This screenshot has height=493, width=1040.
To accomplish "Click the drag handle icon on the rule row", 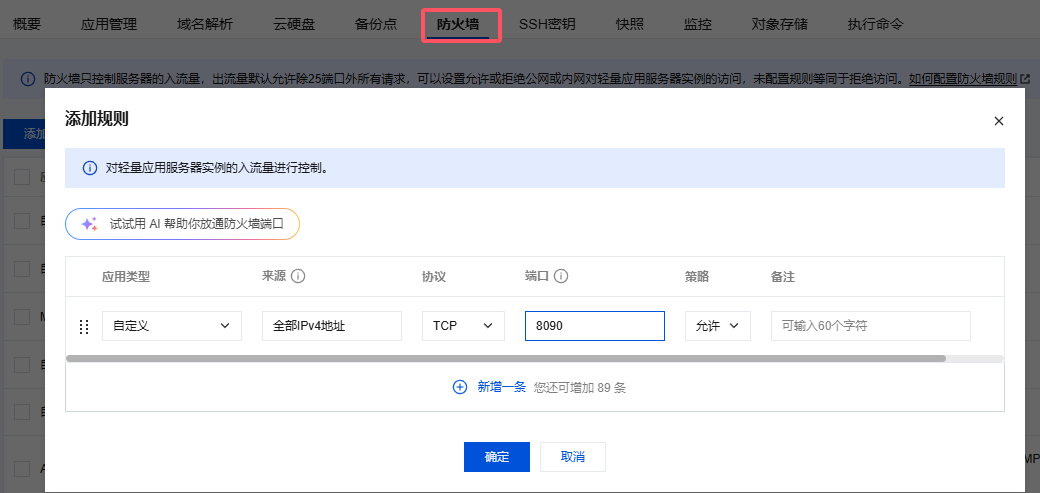I will [84, 326].
